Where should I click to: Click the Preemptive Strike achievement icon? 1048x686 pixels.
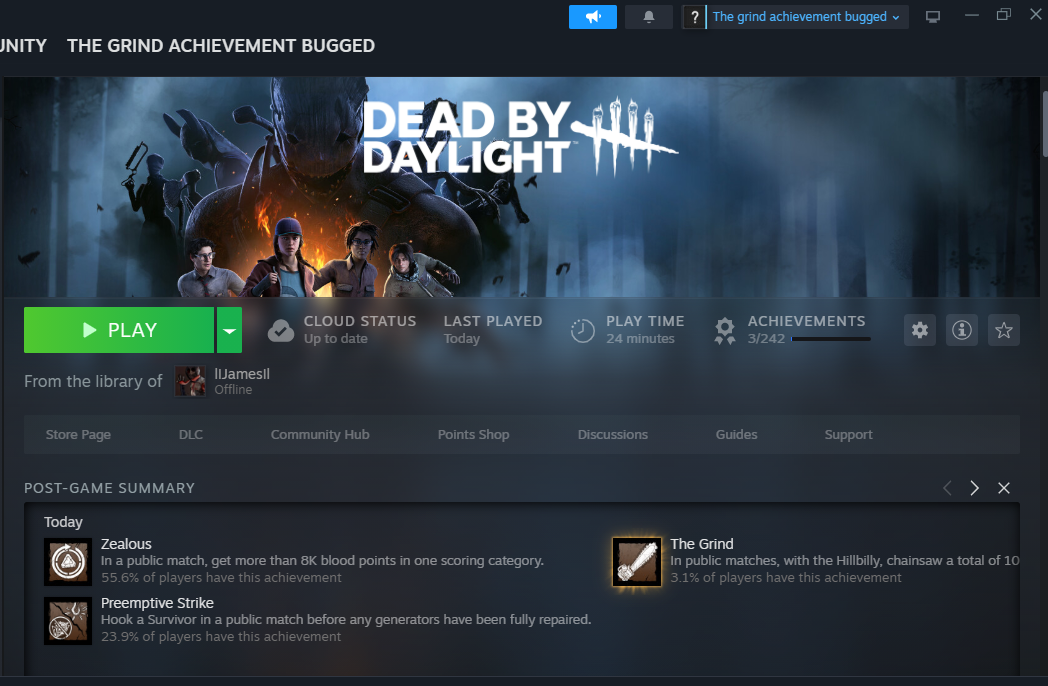pyautogui.click(x=68, y=620)
